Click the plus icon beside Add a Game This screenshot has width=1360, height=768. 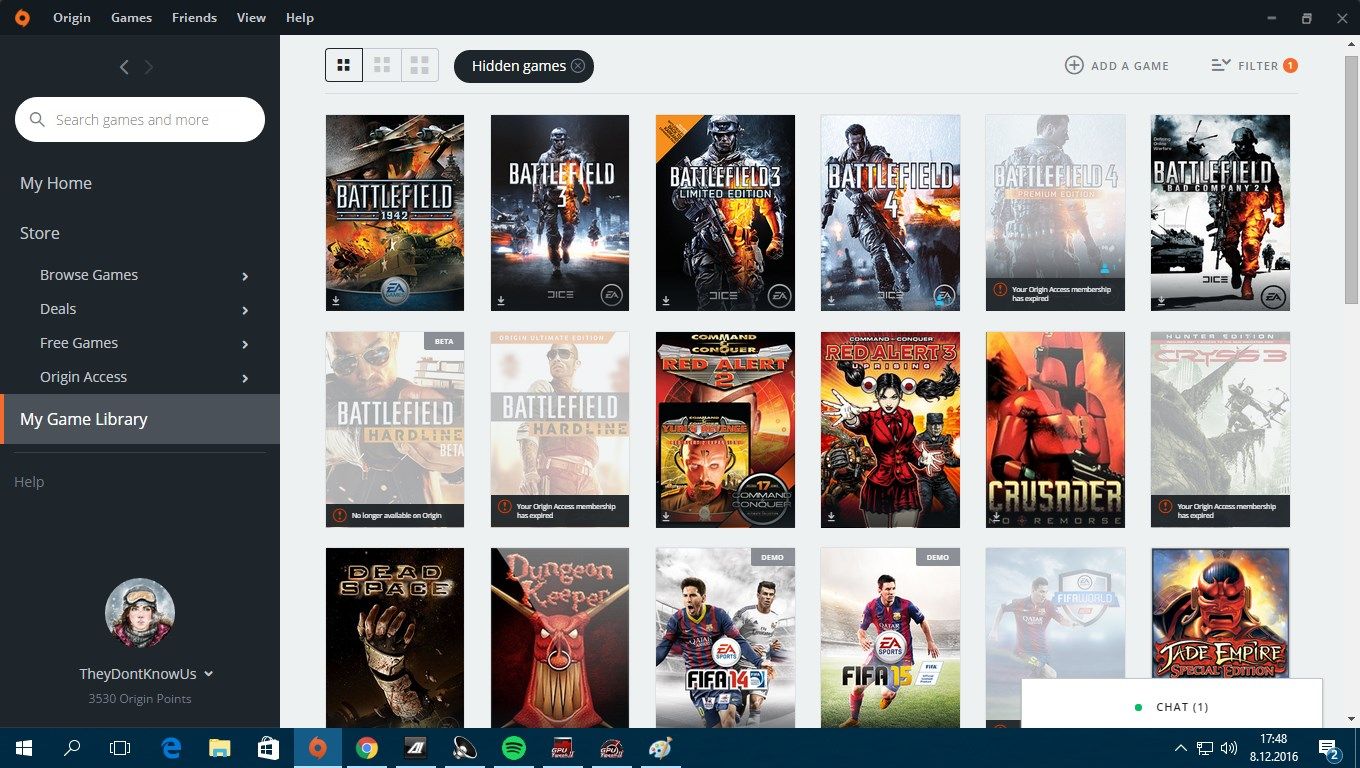pos(1074,65)
